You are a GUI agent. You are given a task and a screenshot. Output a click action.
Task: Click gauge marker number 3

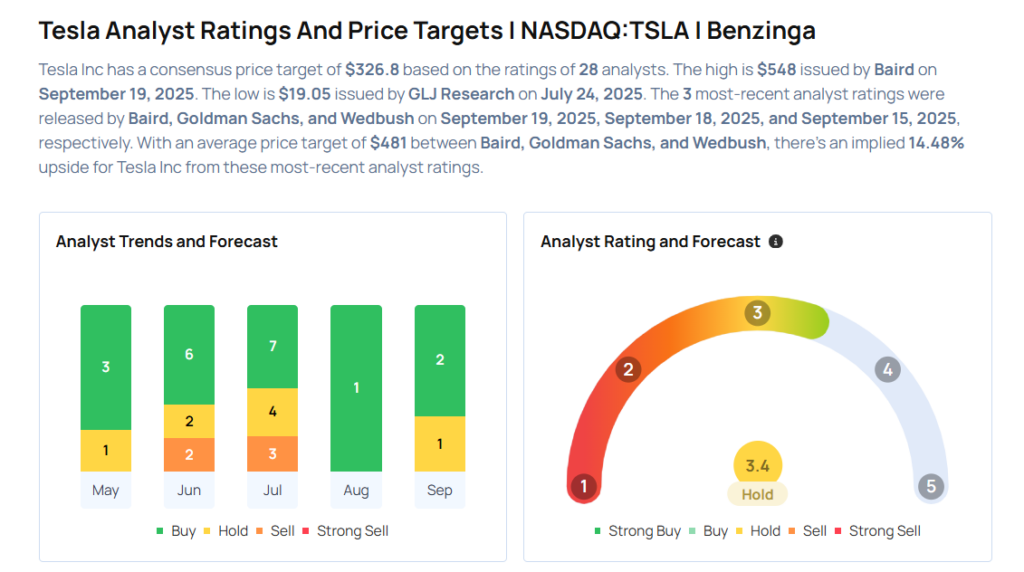click(x=757, y=313)
